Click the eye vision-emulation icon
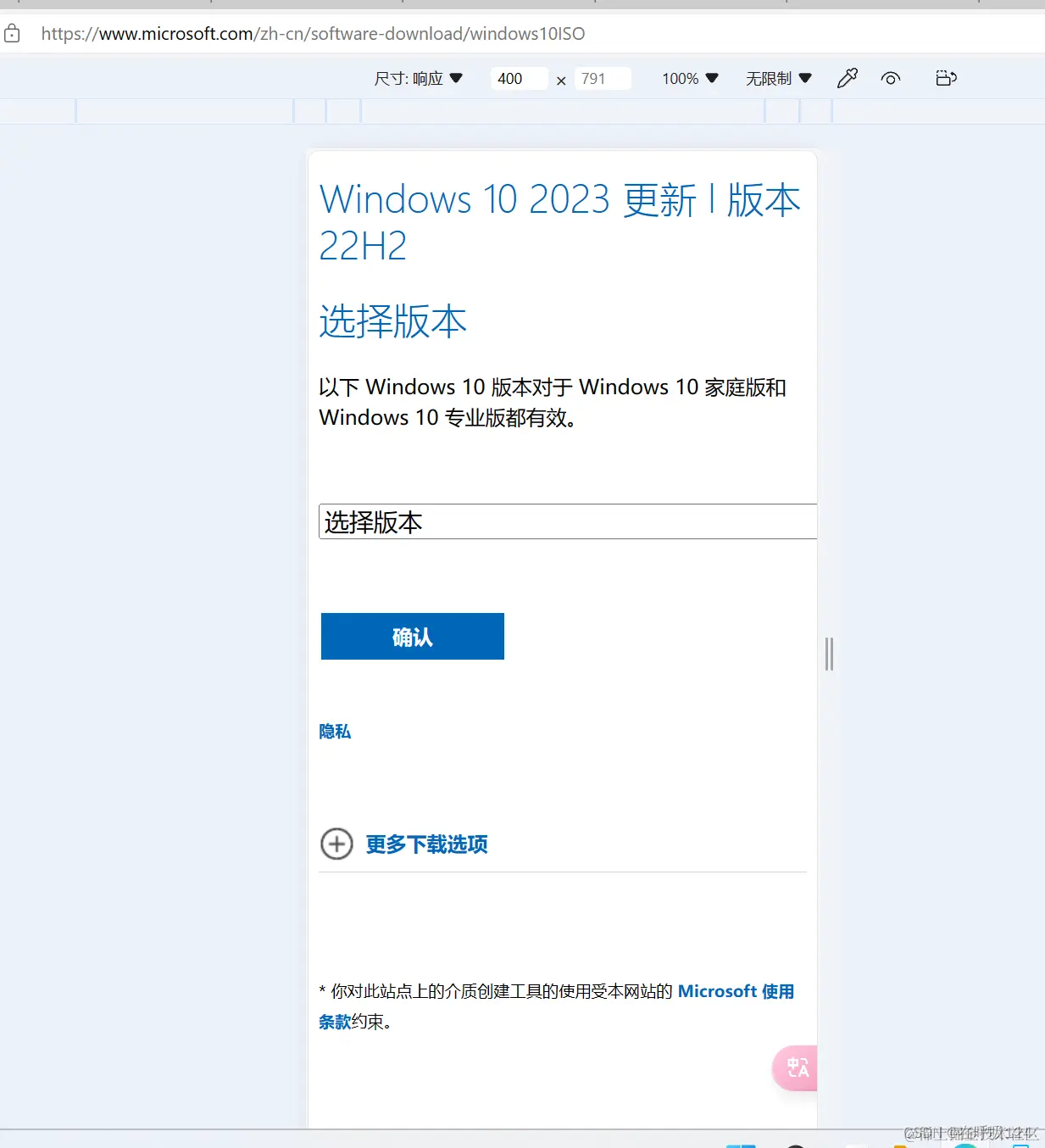 click(890, 79)
